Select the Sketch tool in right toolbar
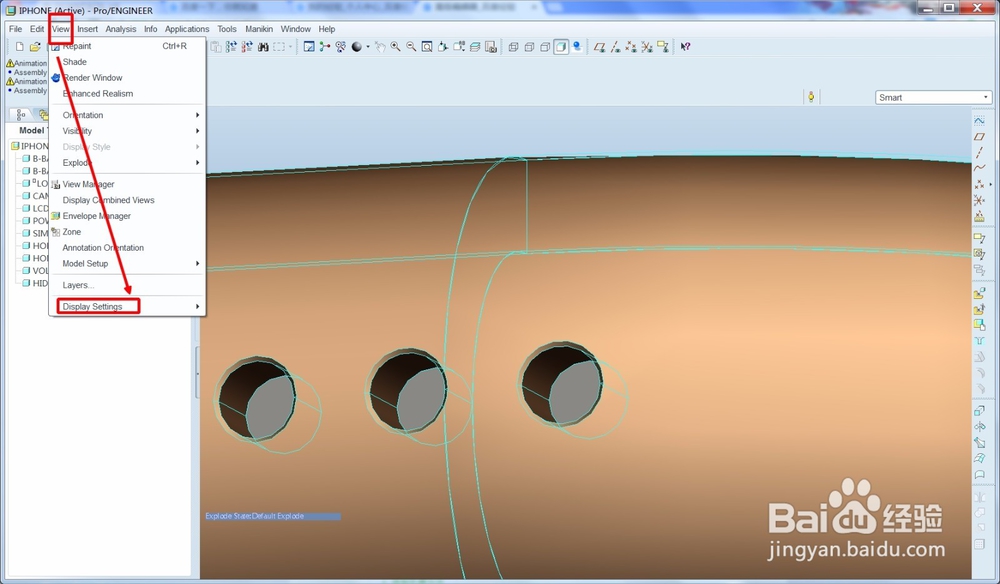This screenshot has height=584, width=1000. [x=979, y=120]
